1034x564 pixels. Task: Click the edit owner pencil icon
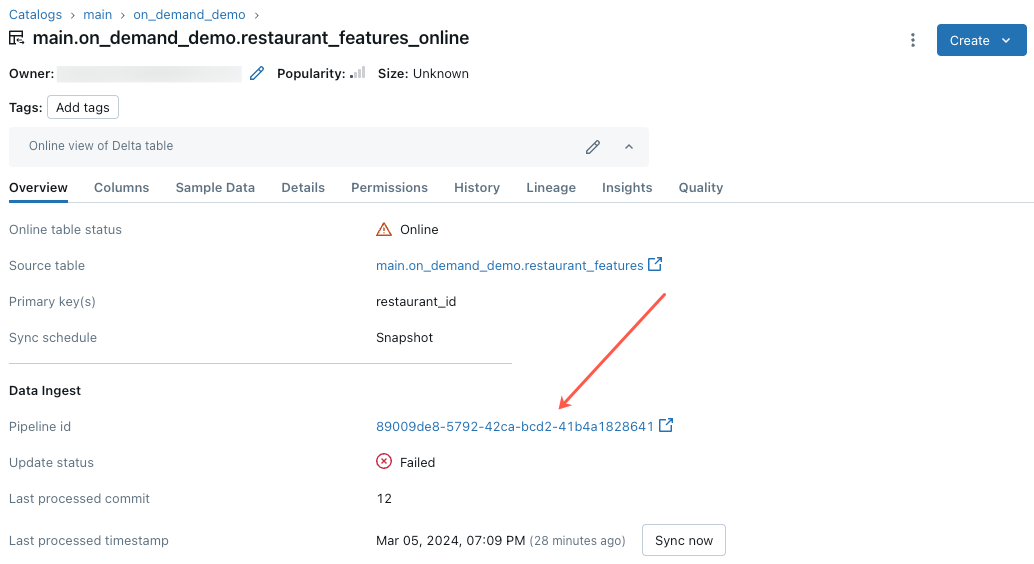click(257, 73)
